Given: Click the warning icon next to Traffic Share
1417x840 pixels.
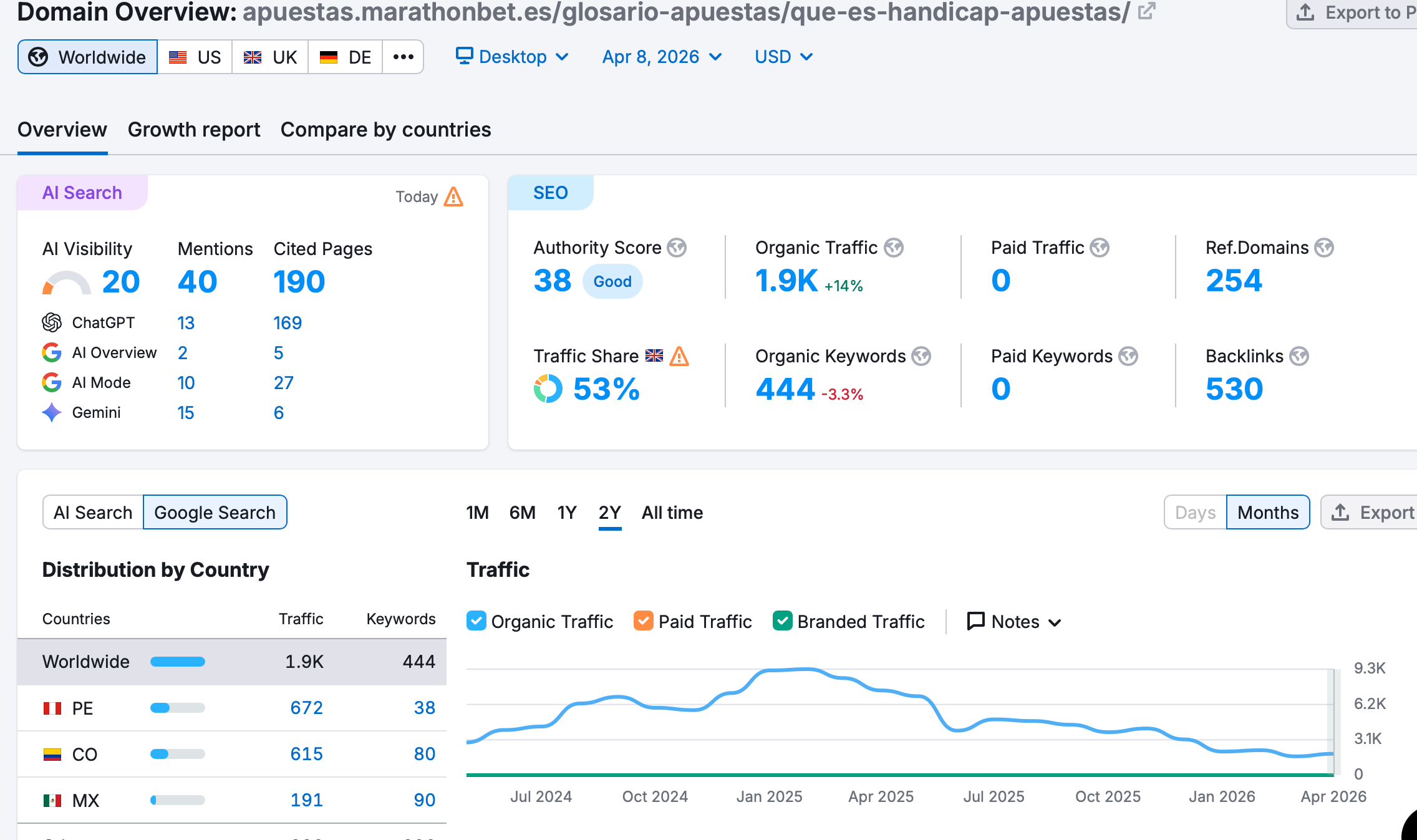Looking at the screenshot, I should tap(679, 357).
